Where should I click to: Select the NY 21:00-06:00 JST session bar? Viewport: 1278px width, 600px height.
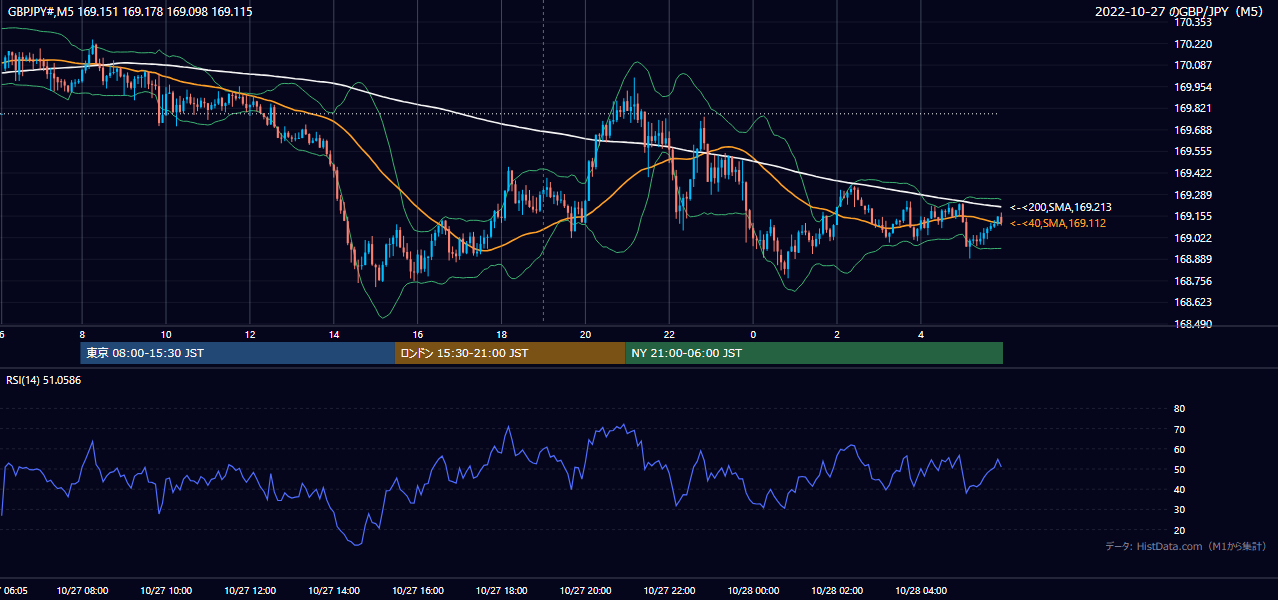814,353
